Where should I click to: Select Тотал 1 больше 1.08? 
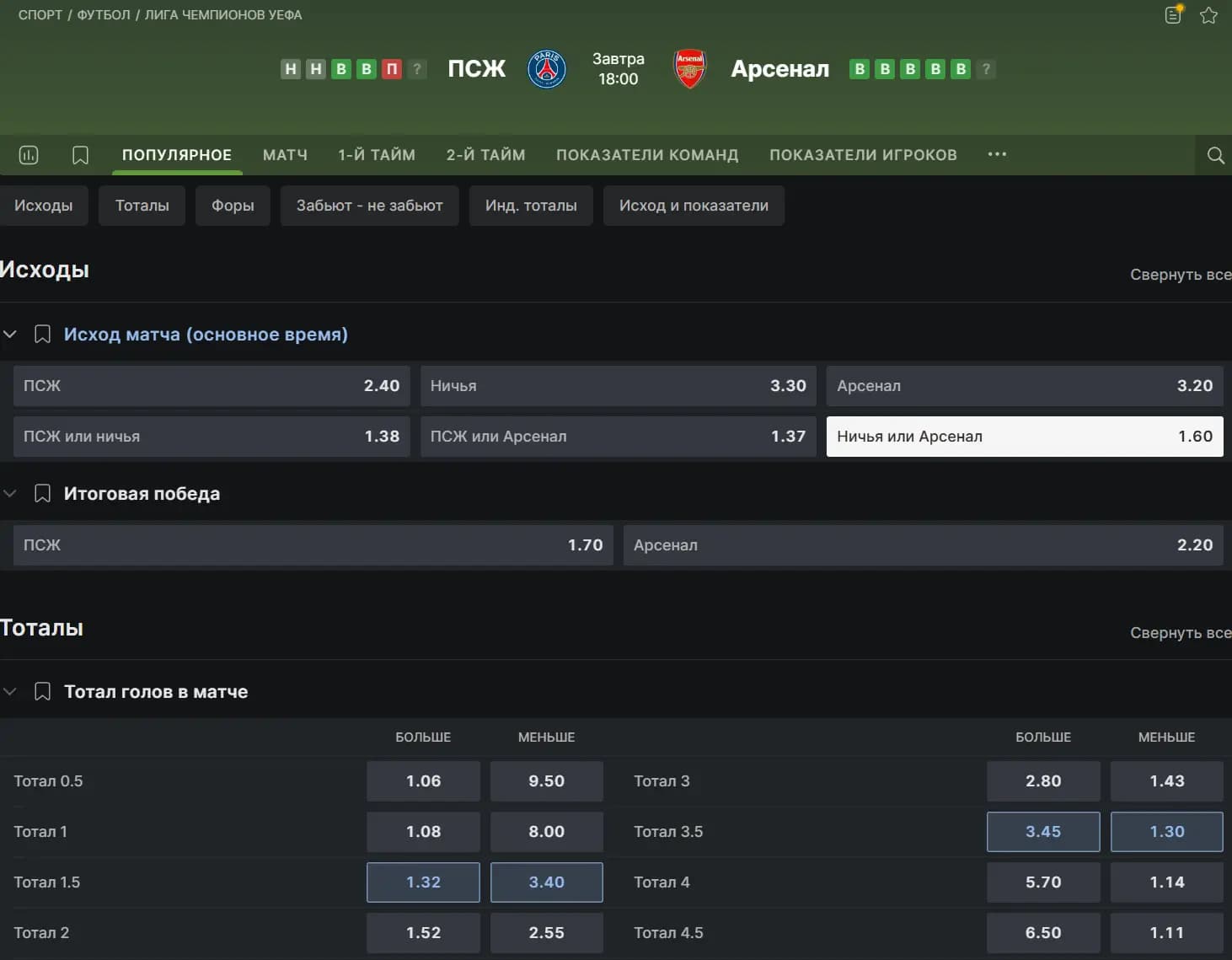pyautogui.click(x=423, y=832)
